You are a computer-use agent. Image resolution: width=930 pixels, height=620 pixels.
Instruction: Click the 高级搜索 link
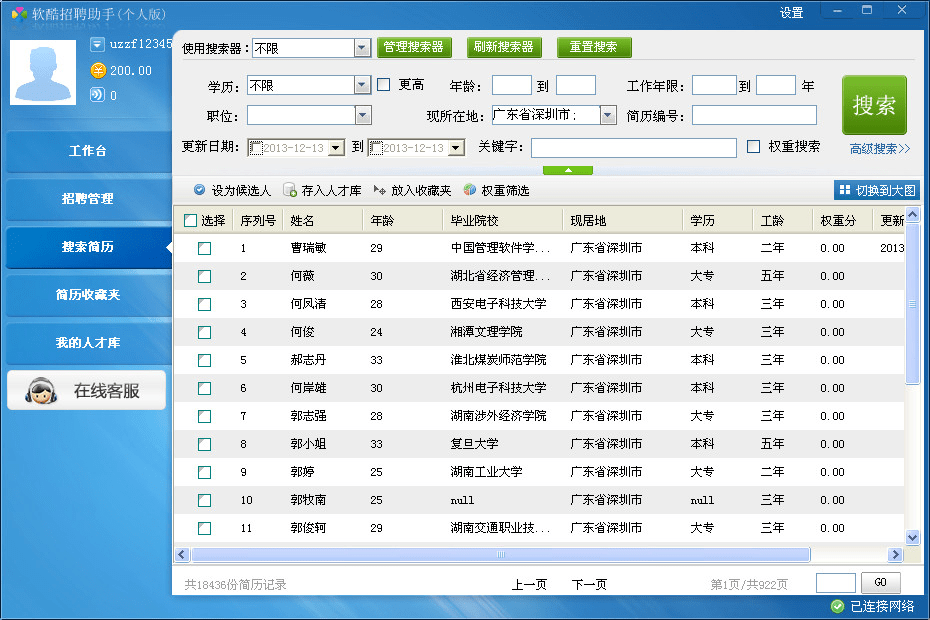pos(879,149)
